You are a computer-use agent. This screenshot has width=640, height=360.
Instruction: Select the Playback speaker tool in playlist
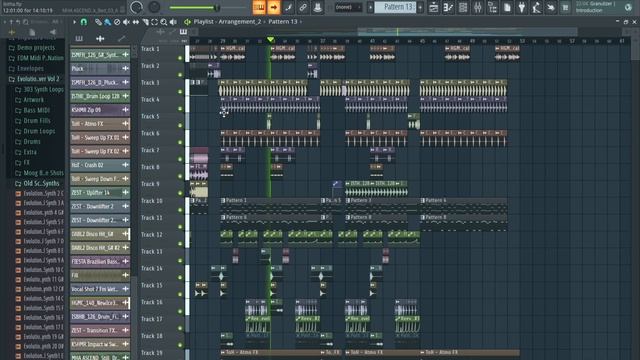pyautogui.click(x=173, y=22)
